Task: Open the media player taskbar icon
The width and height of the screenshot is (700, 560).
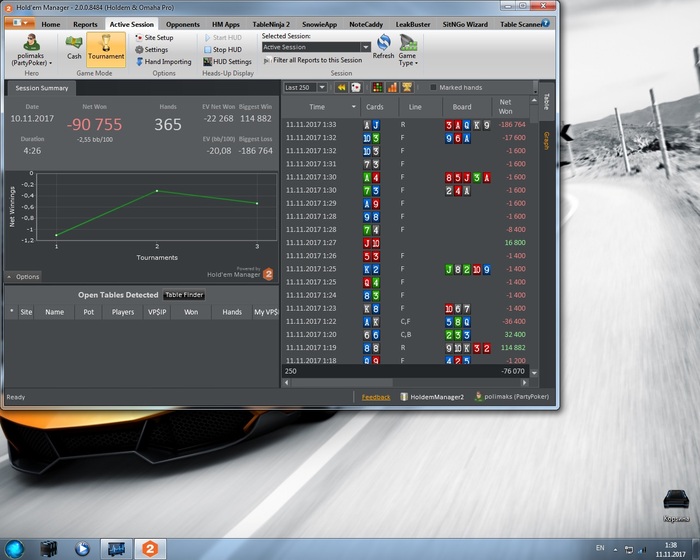Action: (x=82, y=549)
